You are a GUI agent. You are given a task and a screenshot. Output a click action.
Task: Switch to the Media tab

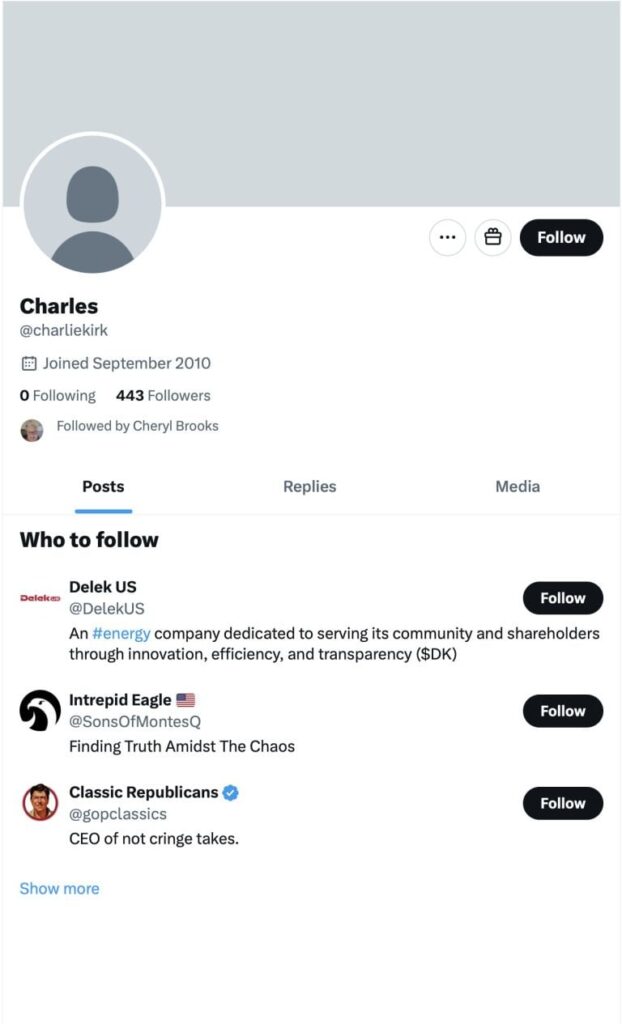[x=517, y=487]
